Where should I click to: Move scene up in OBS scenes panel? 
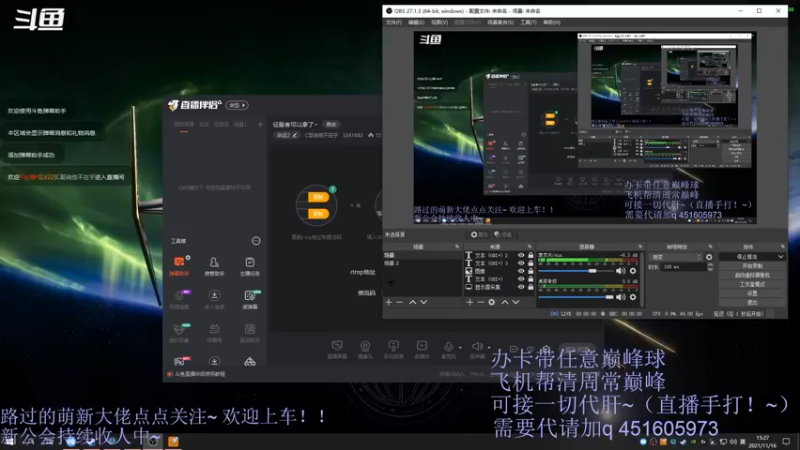[413, 303]
